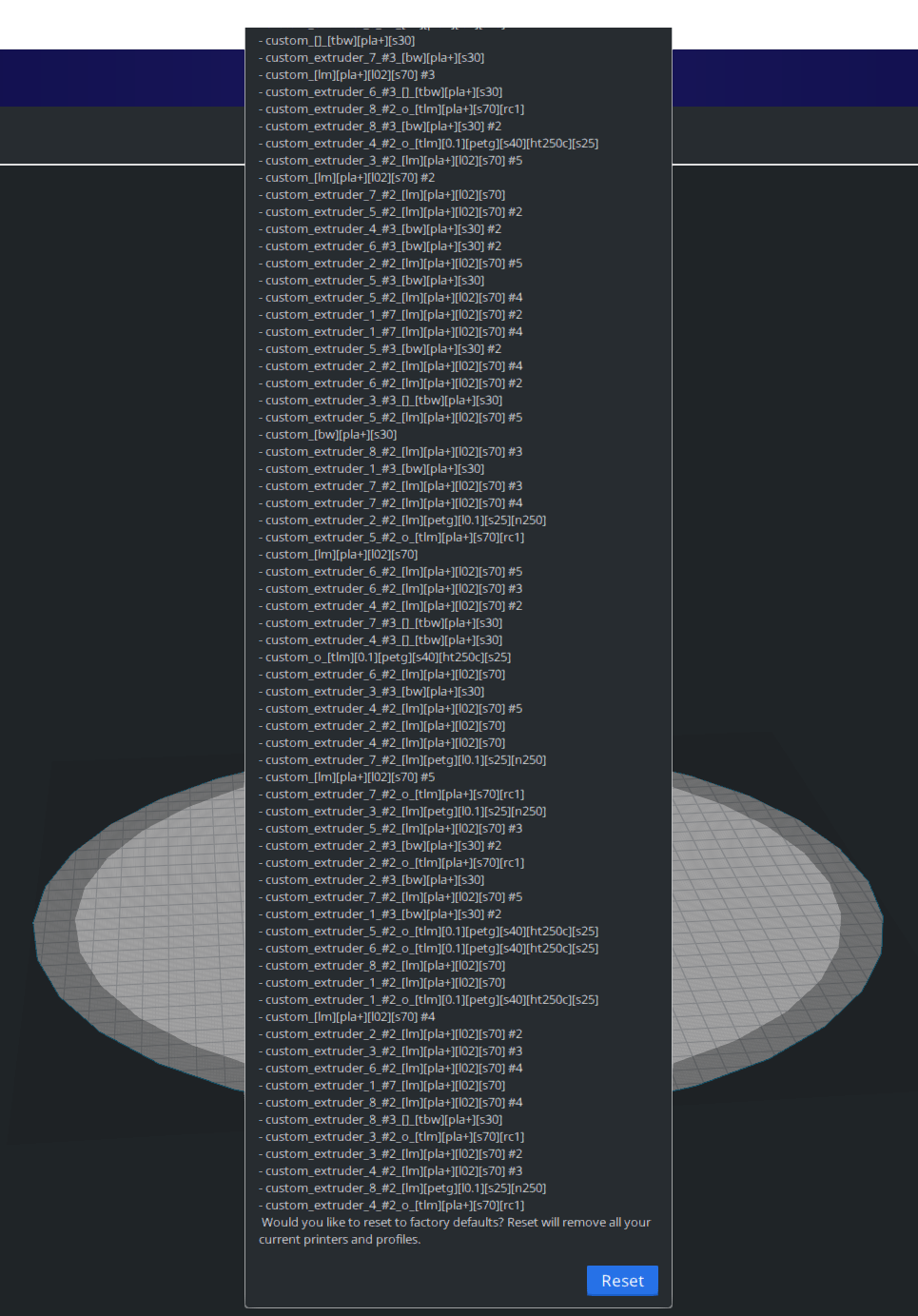Click the custom_[lm][pla+][l02][s70] #3 entry
This screenshot has width=918, height=1316.
click(x=349, y=74)
